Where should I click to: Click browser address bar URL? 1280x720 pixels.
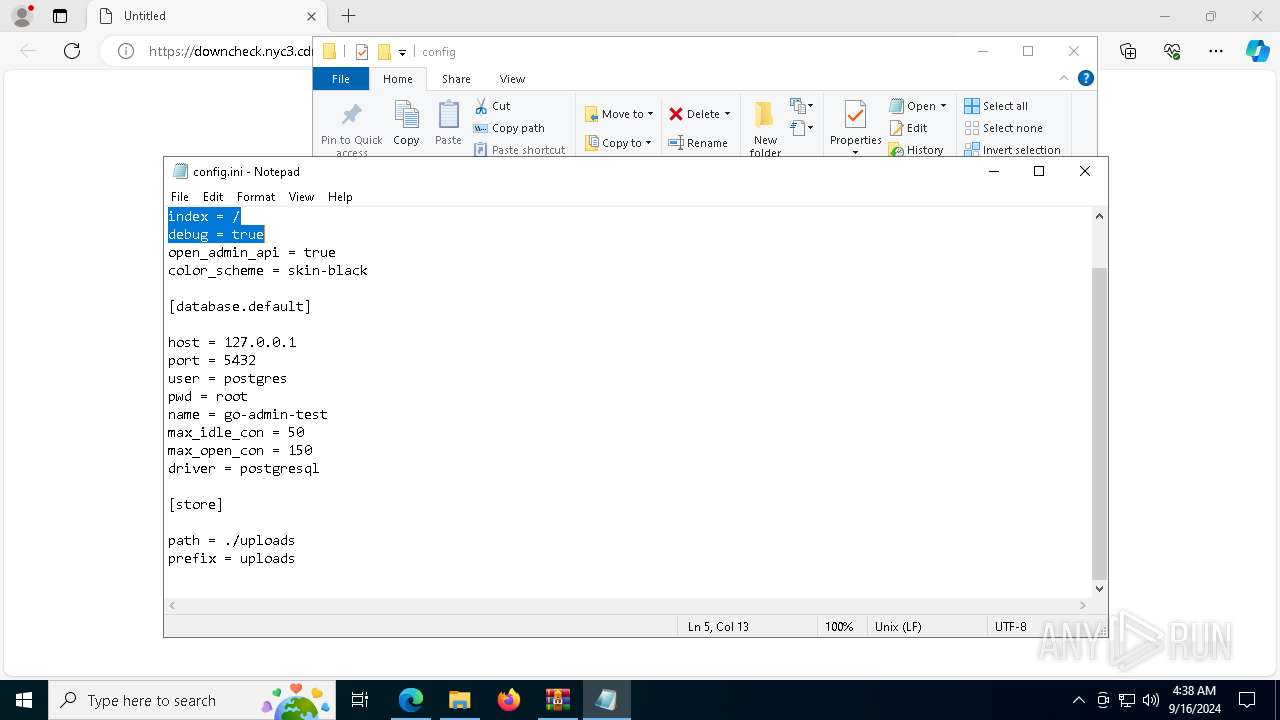coord(230,51)
